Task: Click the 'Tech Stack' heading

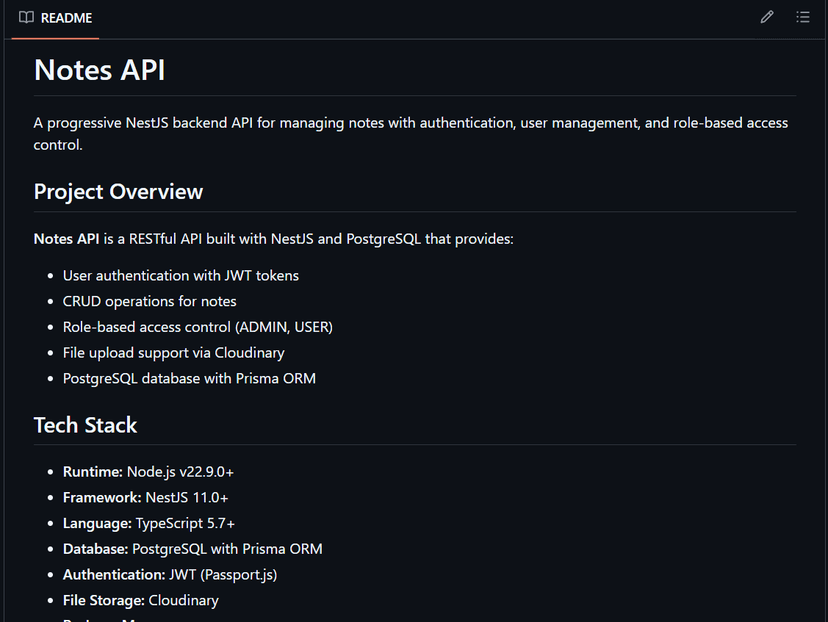Action: click(x=86, y=425)
